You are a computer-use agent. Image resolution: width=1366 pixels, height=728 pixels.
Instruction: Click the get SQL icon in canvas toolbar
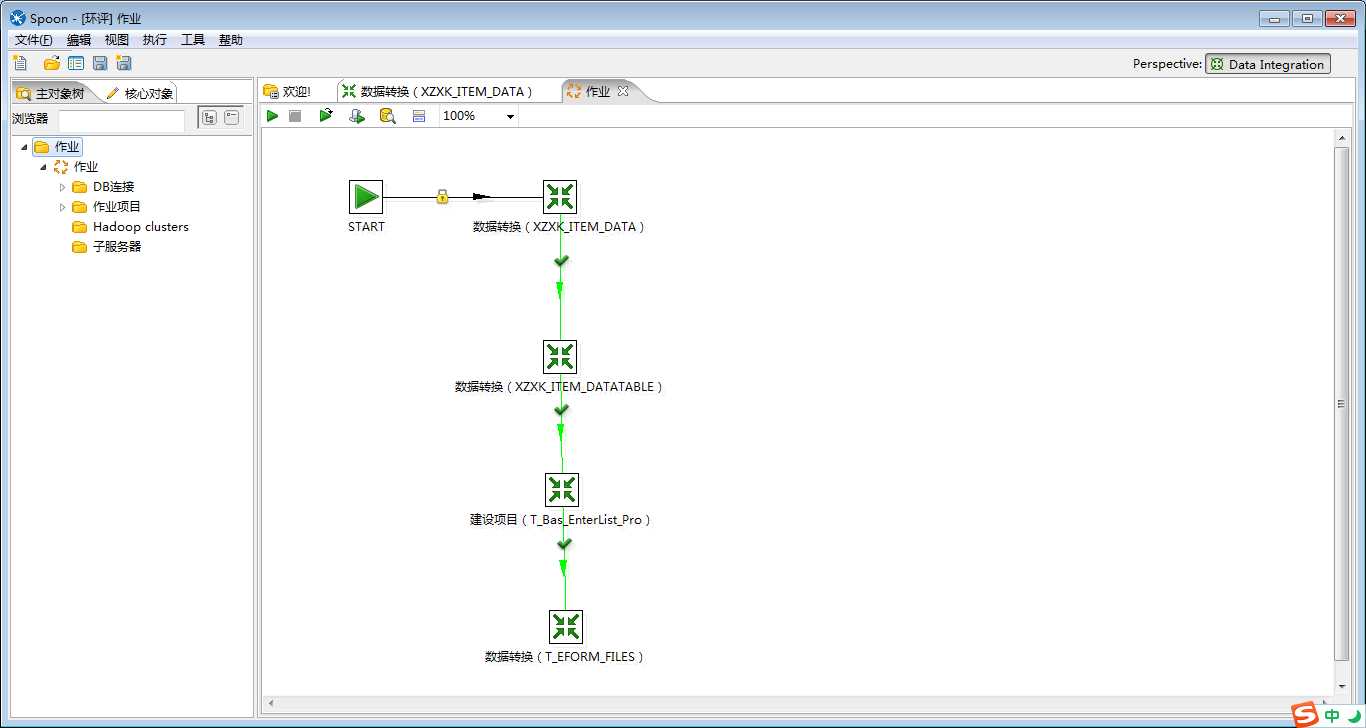pyautogui.click(x=357, y=116)
